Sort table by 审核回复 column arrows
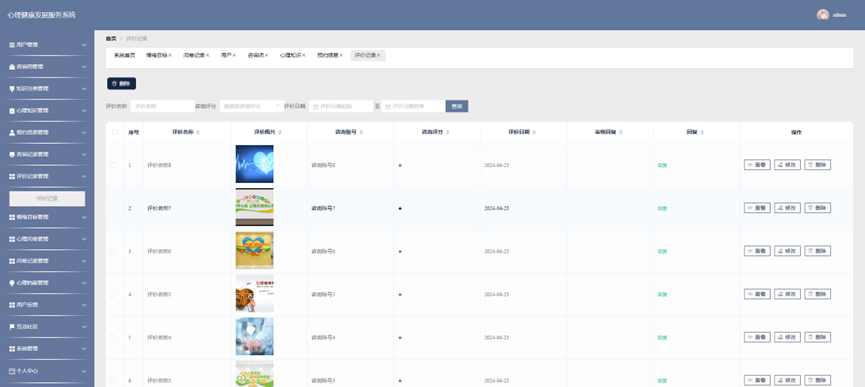This screenshot has height=387, width=865. point(621,133)
